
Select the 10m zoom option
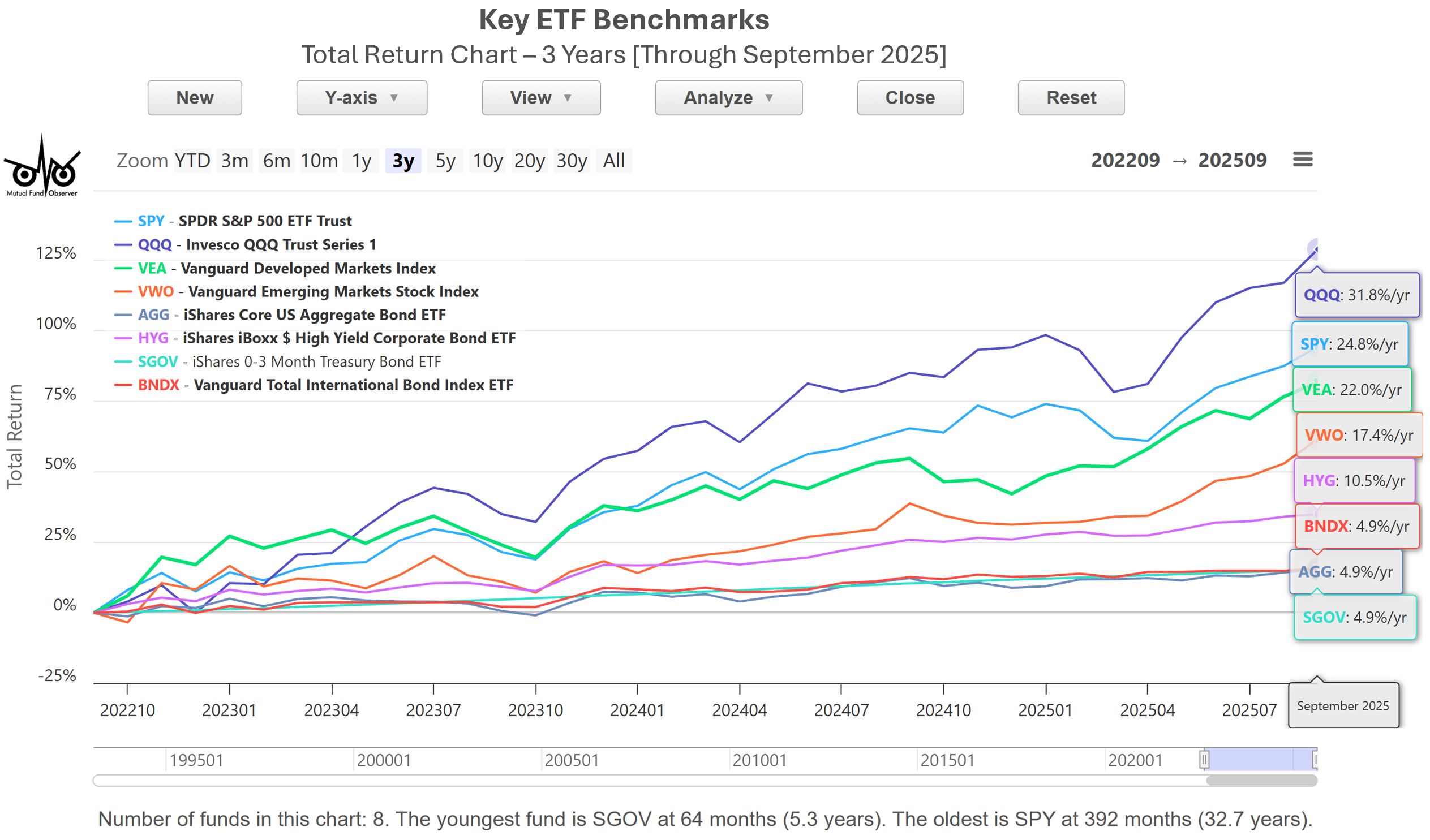click(x=319, y=161)
